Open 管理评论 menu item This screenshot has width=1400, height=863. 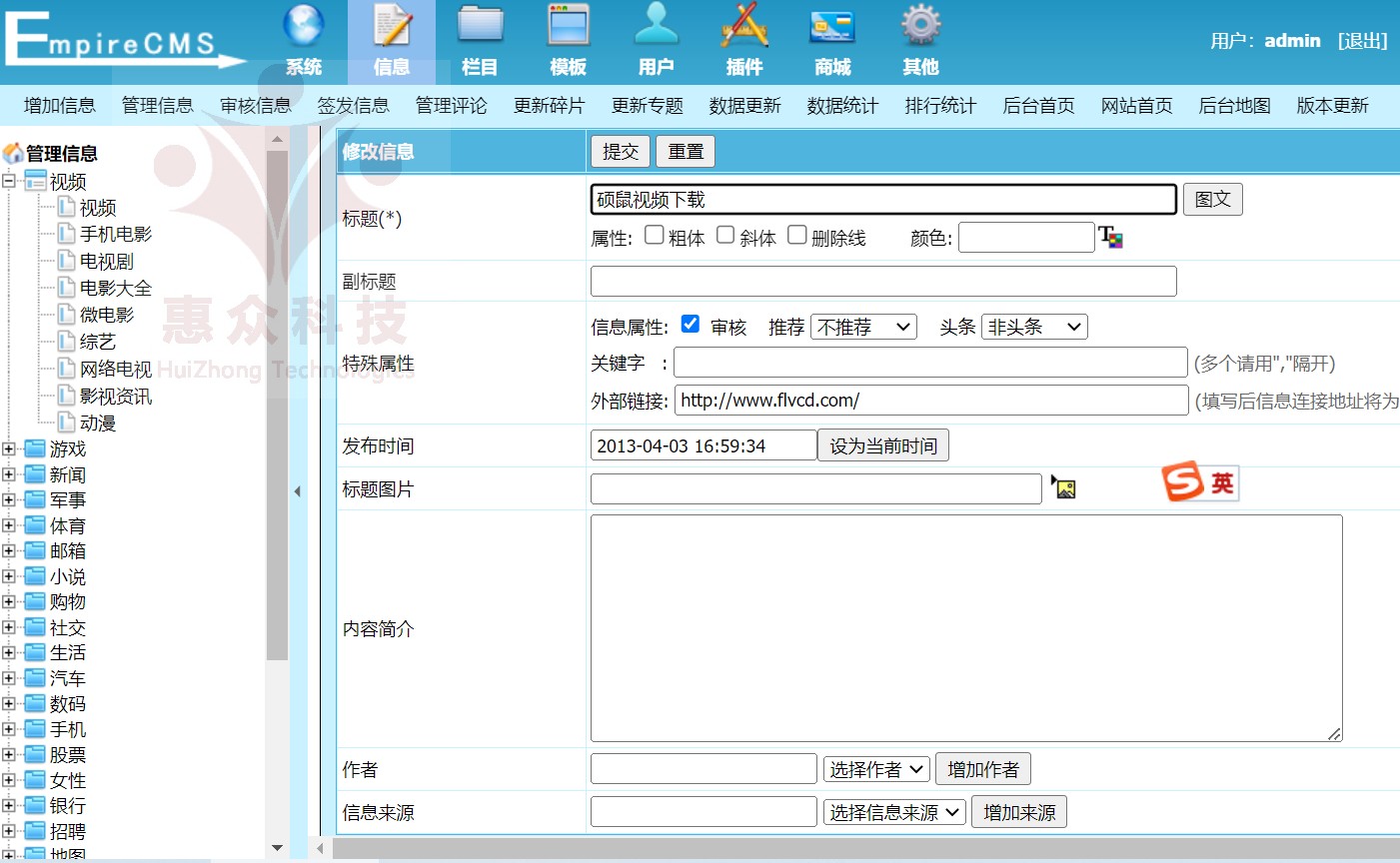(452, 106)
